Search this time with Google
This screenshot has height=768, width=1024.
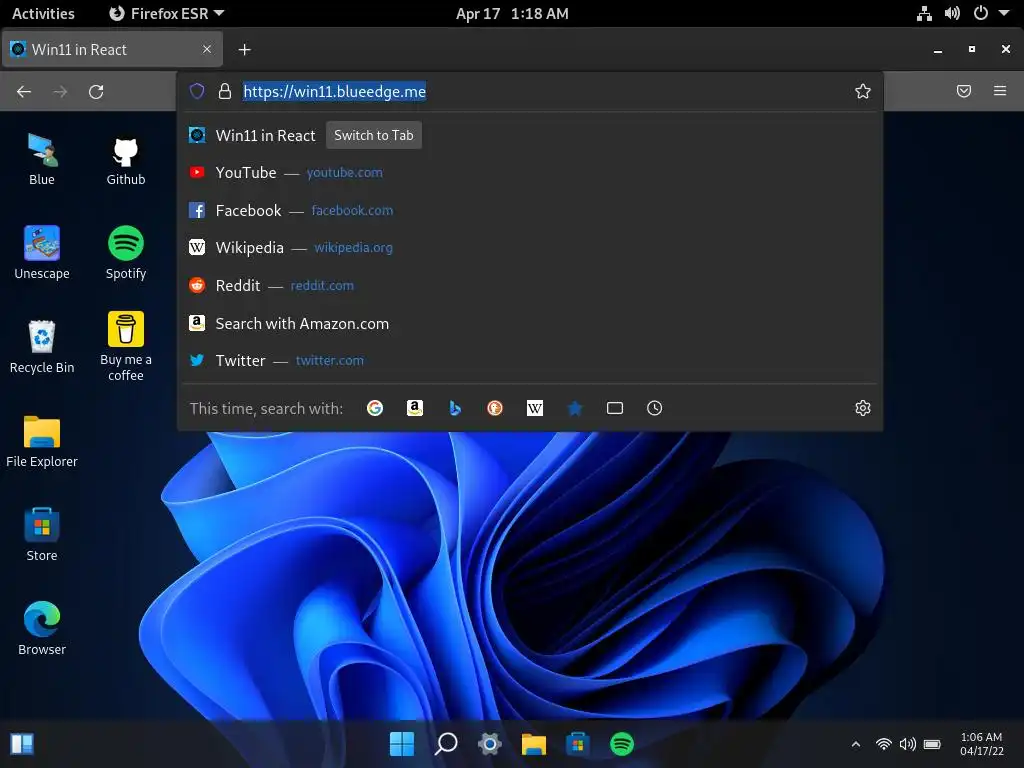point(375,408)
